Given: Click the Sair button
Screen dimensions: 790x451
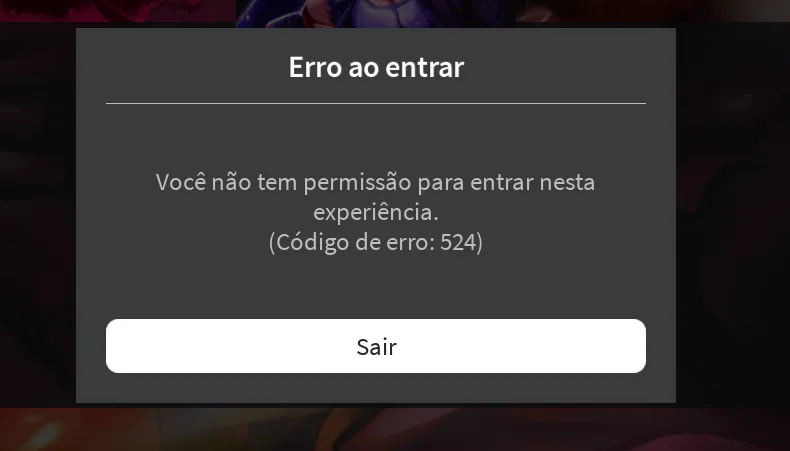Looking at the screenshot, I should [x=376, y=346].
